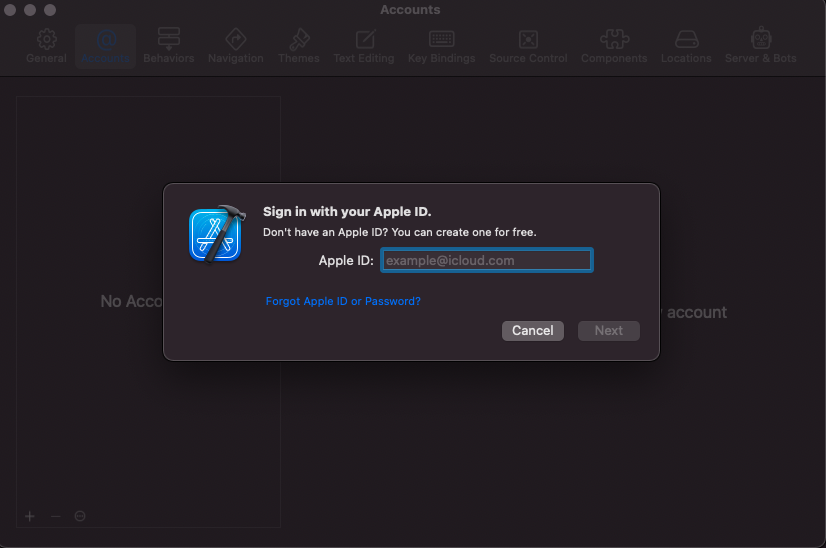The image size is (826, 548).
Task: Go to the Themes tab
Action: pos(299,46)
